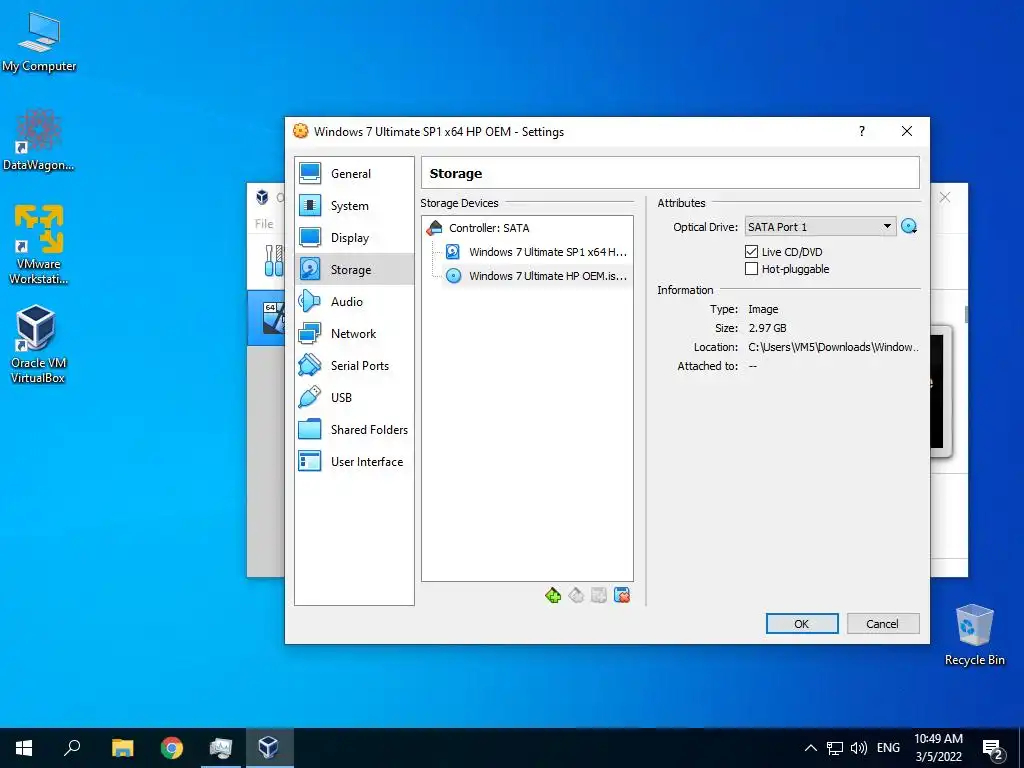1024x768 pixels.
Task: Open File Explorer from the taskbar
Action: pyautogui.click(x=122, y=748)
